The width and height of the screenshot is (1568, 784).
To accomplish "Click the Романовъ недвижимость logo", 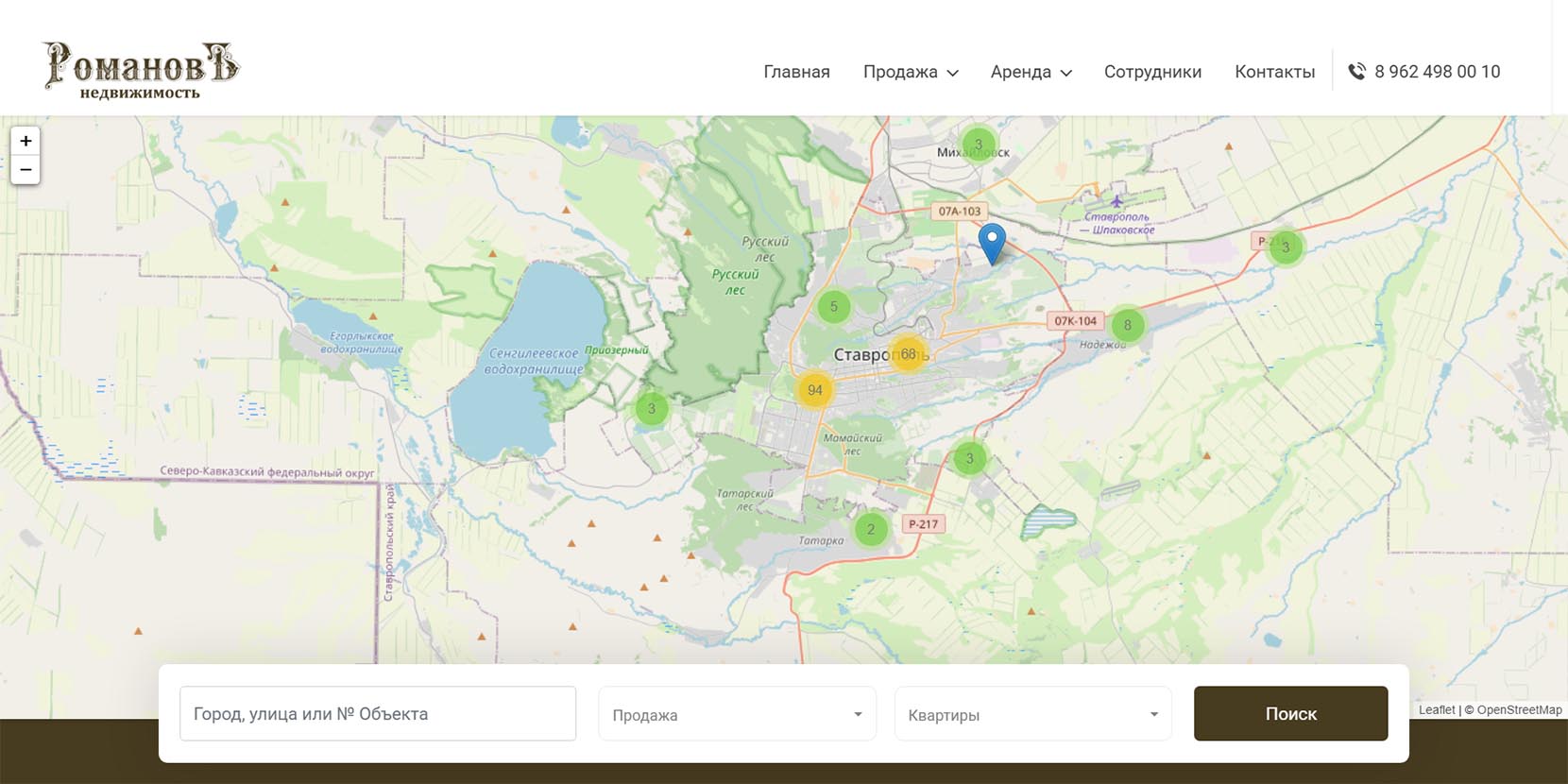I will pyautogui.click(x=141, y=71).
